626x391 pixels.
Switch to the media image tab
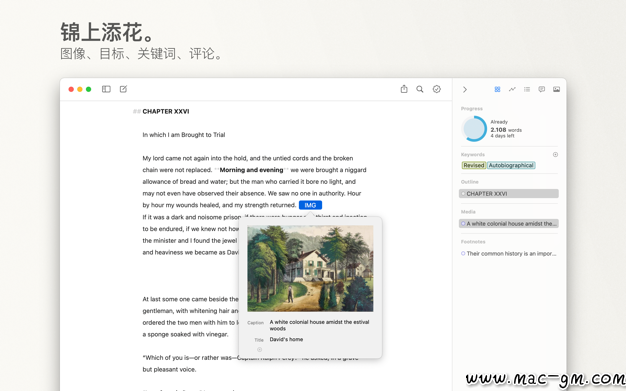(557, 89)
